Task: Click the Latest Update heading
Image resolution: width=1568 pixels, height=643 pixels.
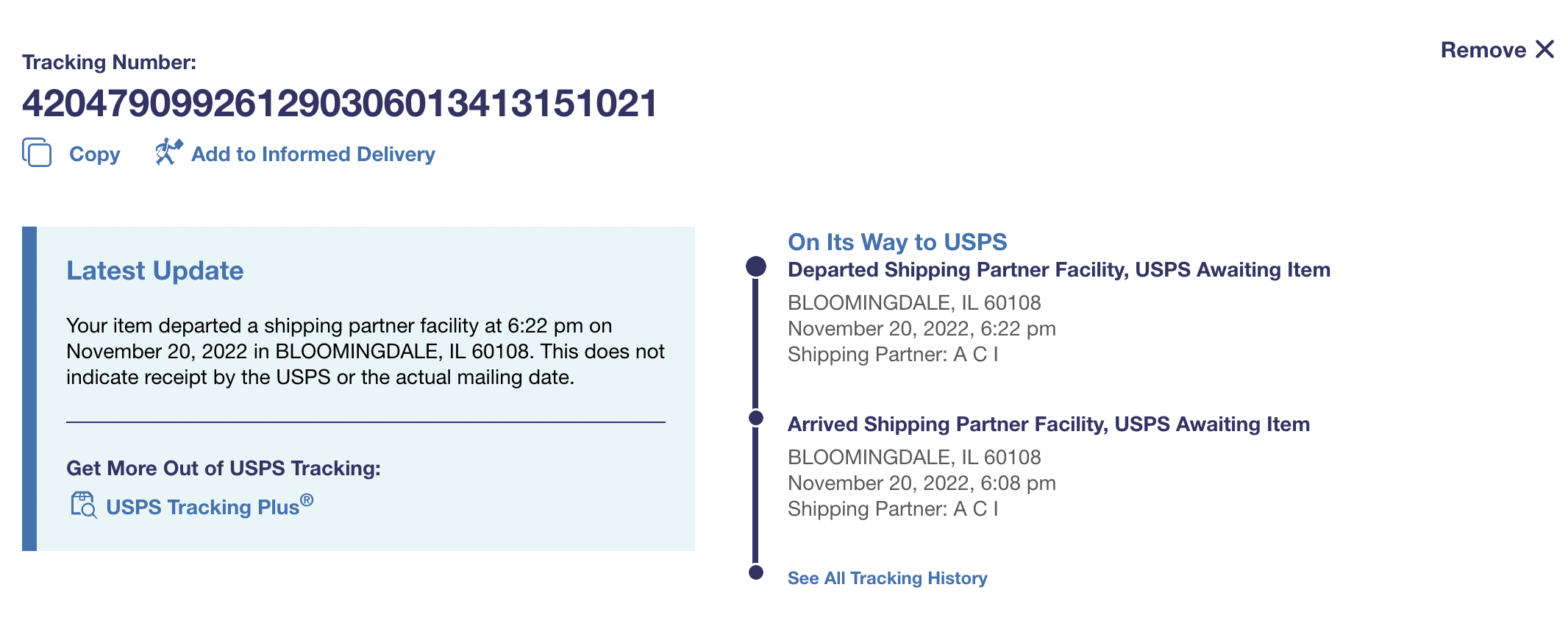Action: (x=154, y=271)
